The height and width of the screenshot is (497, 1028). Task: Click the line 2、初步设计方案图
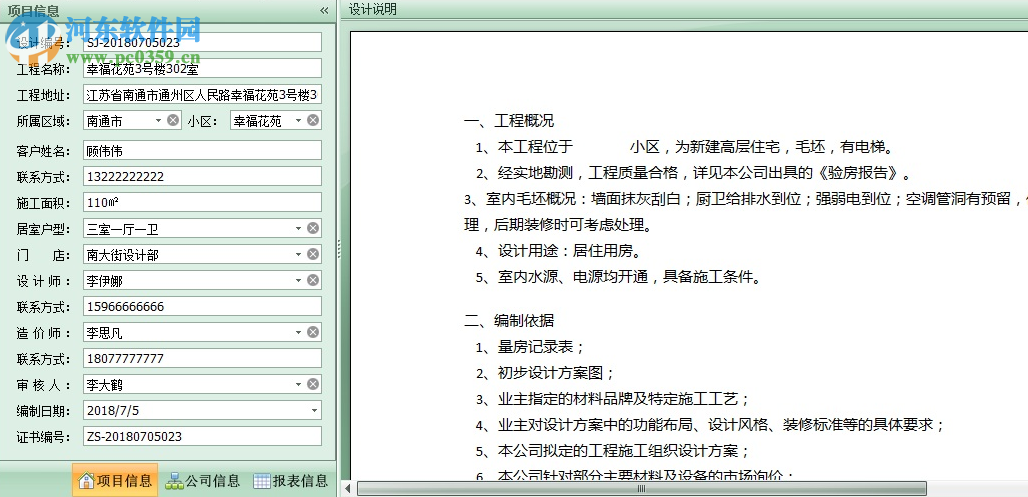click(545, 373)
